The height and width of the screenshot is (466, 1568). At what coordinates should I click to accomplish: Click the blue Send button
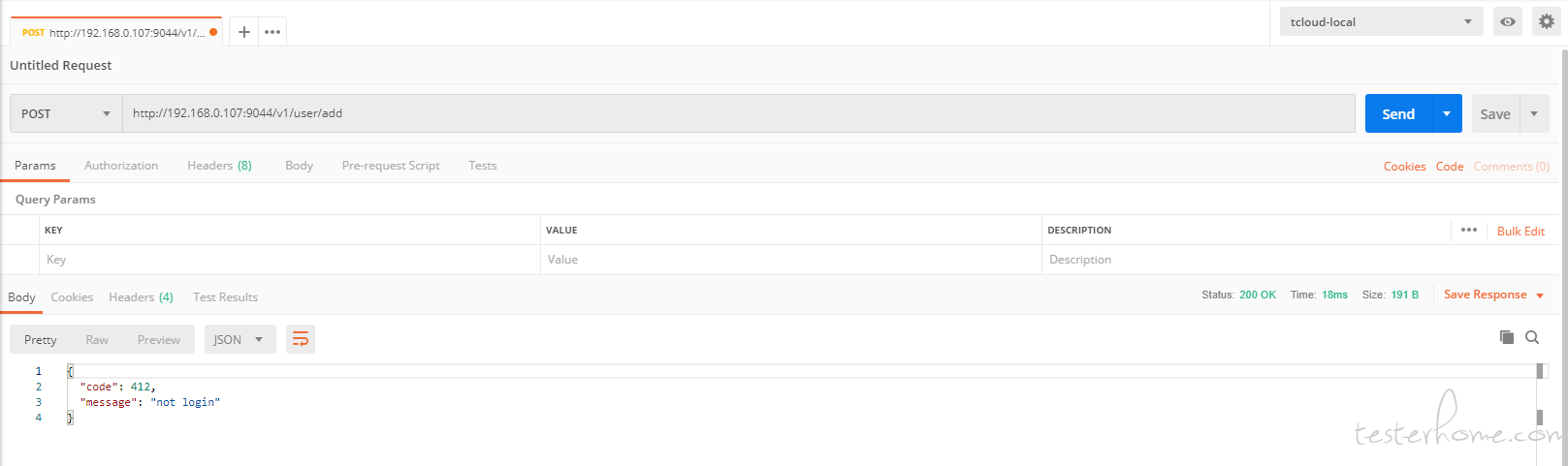point(1397,113)
